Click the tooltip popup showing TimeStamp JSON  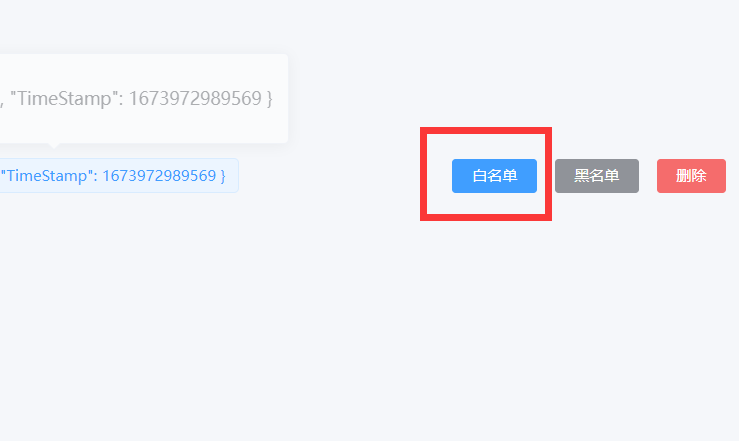144,98
